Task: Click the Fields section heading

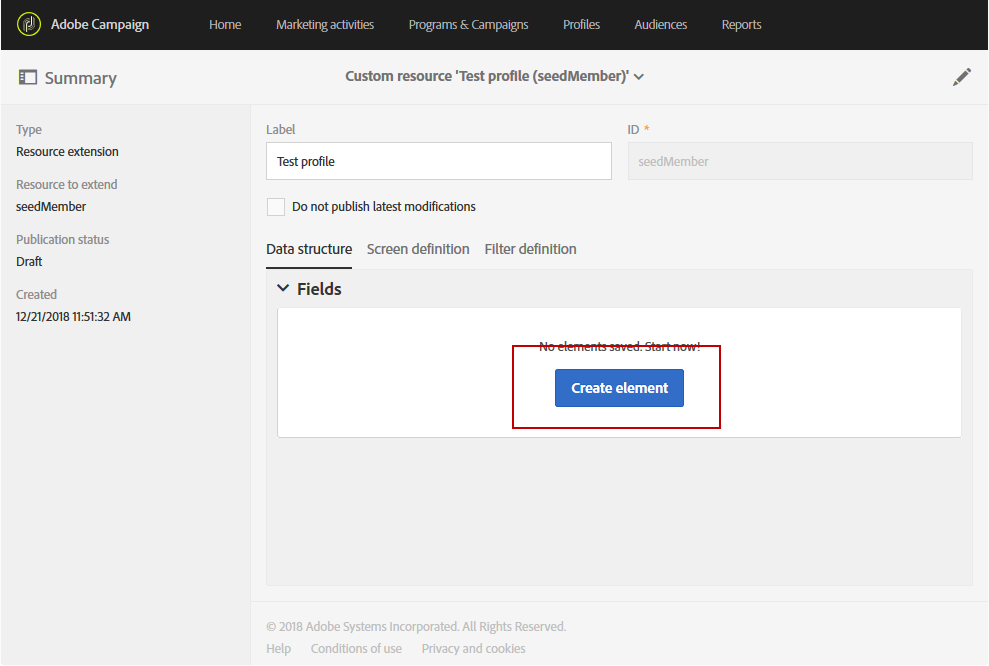Action: coord(319,289)
